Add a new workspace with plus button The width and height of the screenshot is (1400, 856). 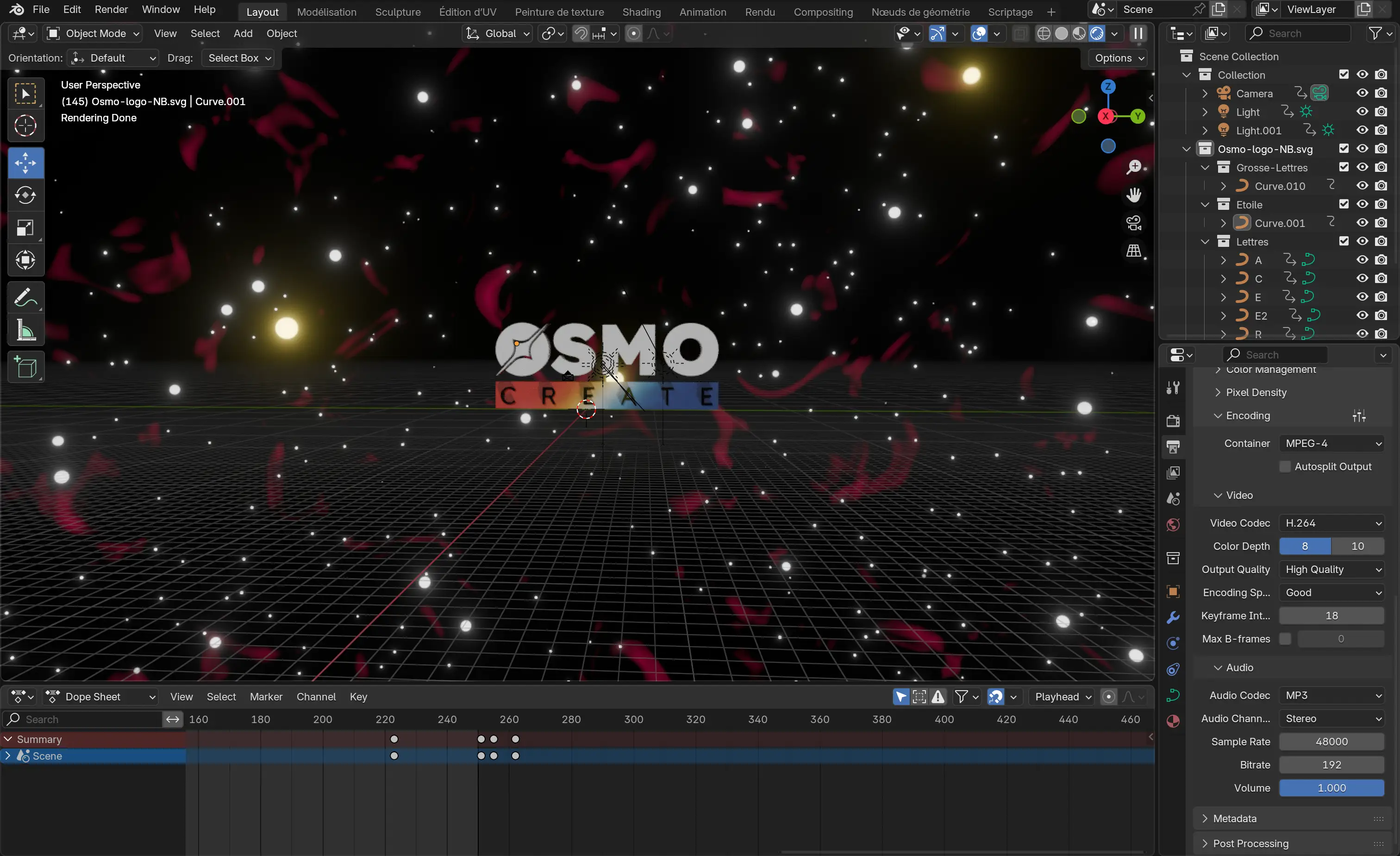1051,12
